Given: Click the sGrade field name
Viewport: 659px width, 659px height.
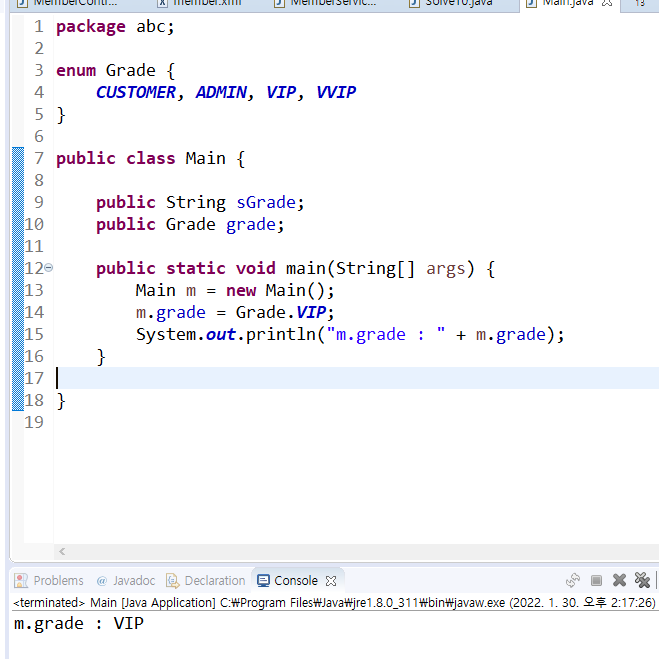Looking at the screenshot, I should [x=266, y=203].
